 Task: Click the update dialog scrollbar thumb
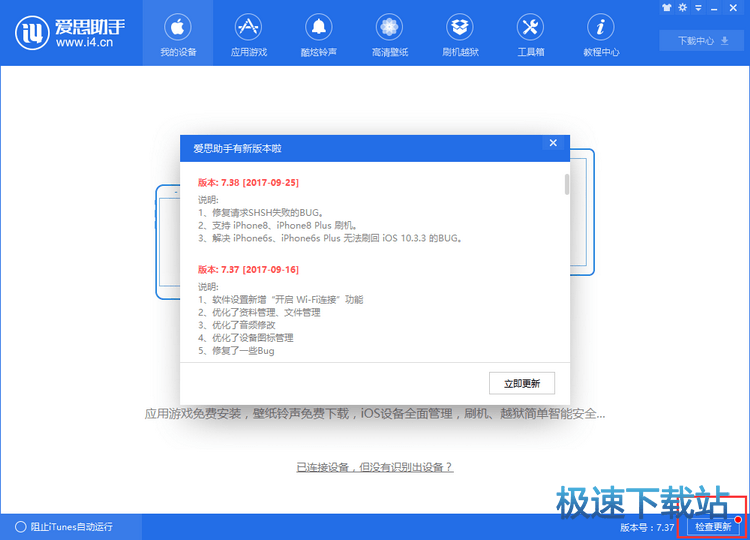click(x=567, y=185)
